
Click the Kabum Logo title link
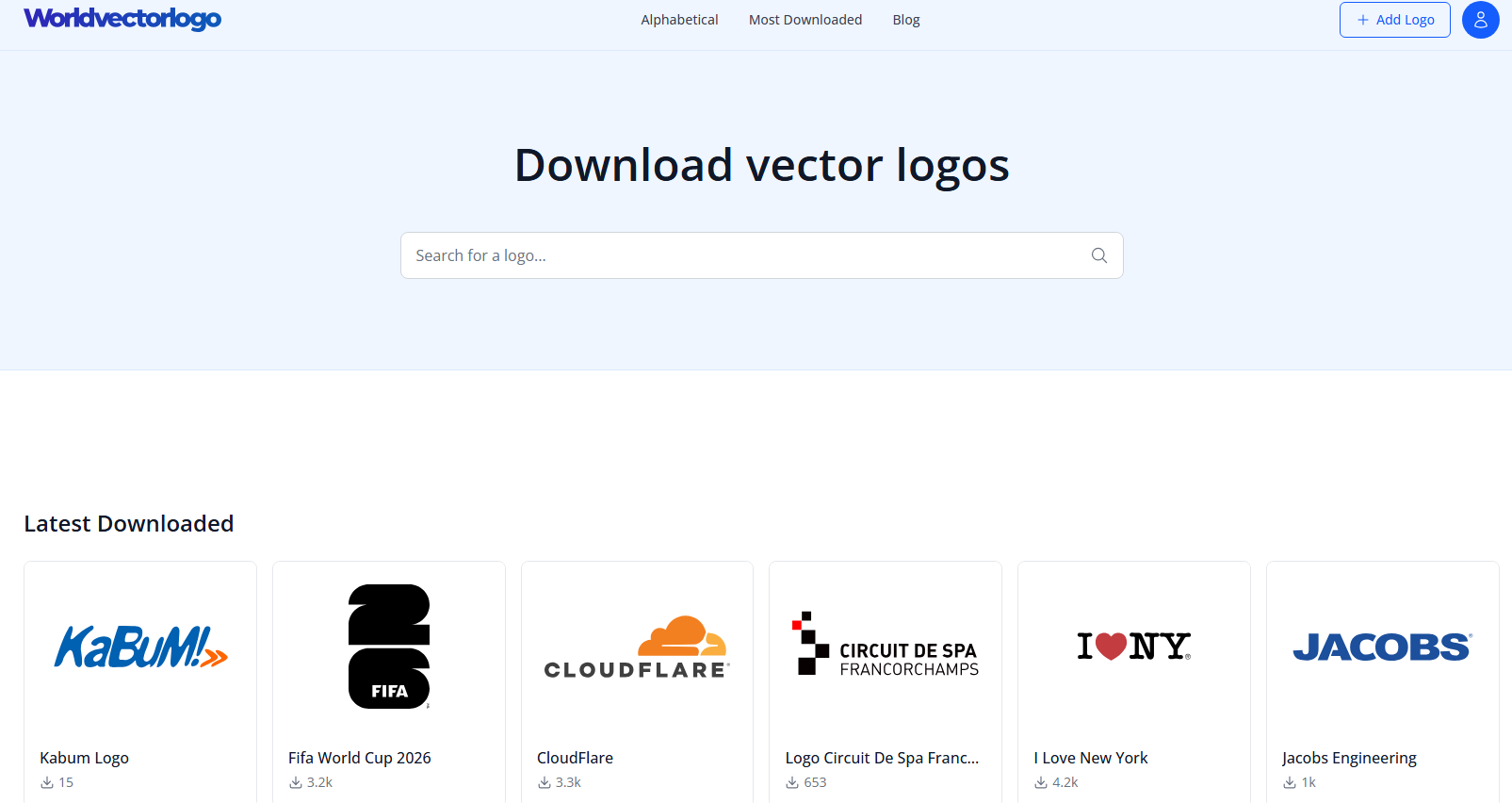(84, 758)
